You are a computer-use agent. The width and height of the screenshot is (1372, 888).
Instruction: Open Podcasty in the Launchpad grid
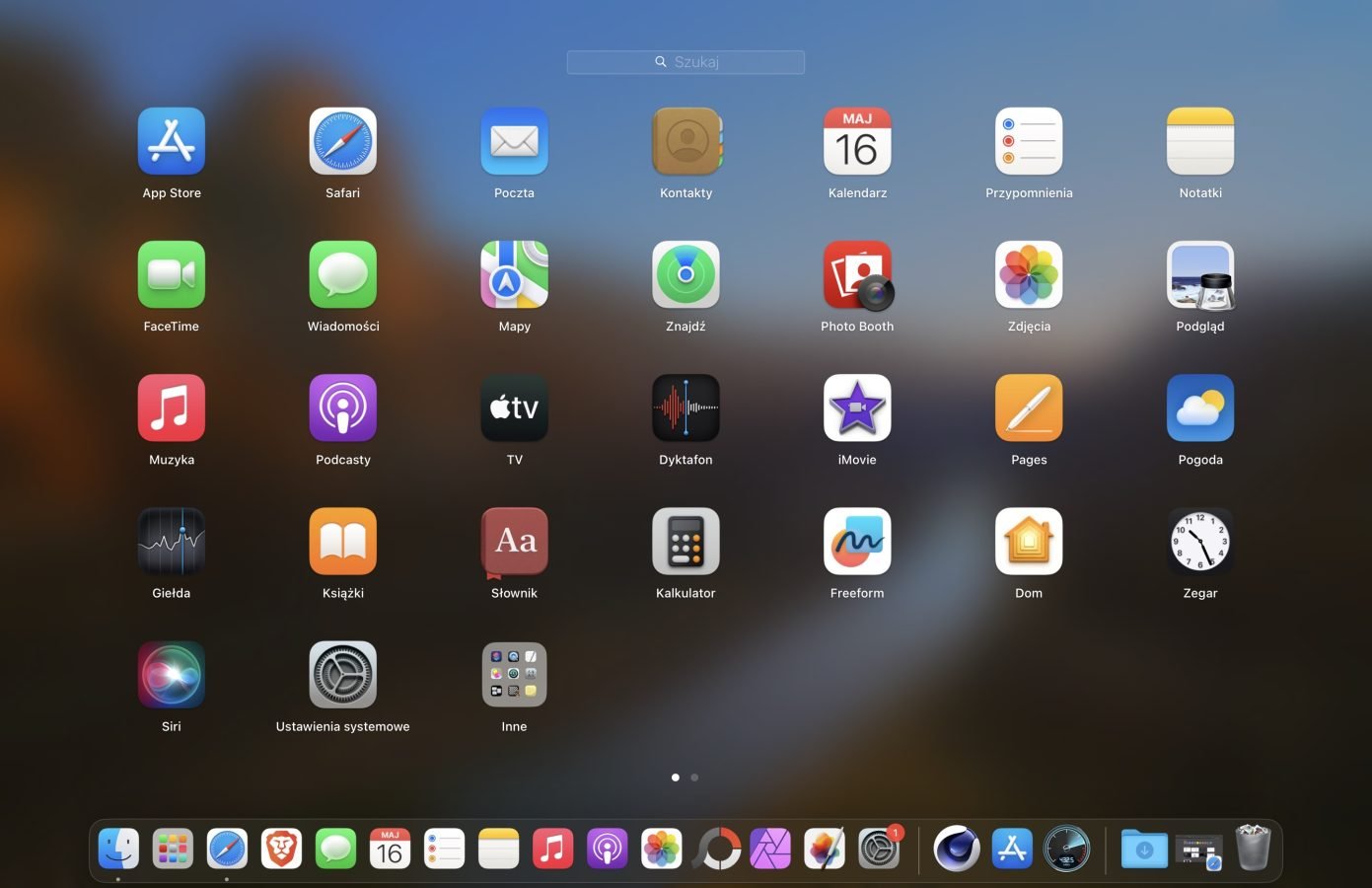[343, 407]
